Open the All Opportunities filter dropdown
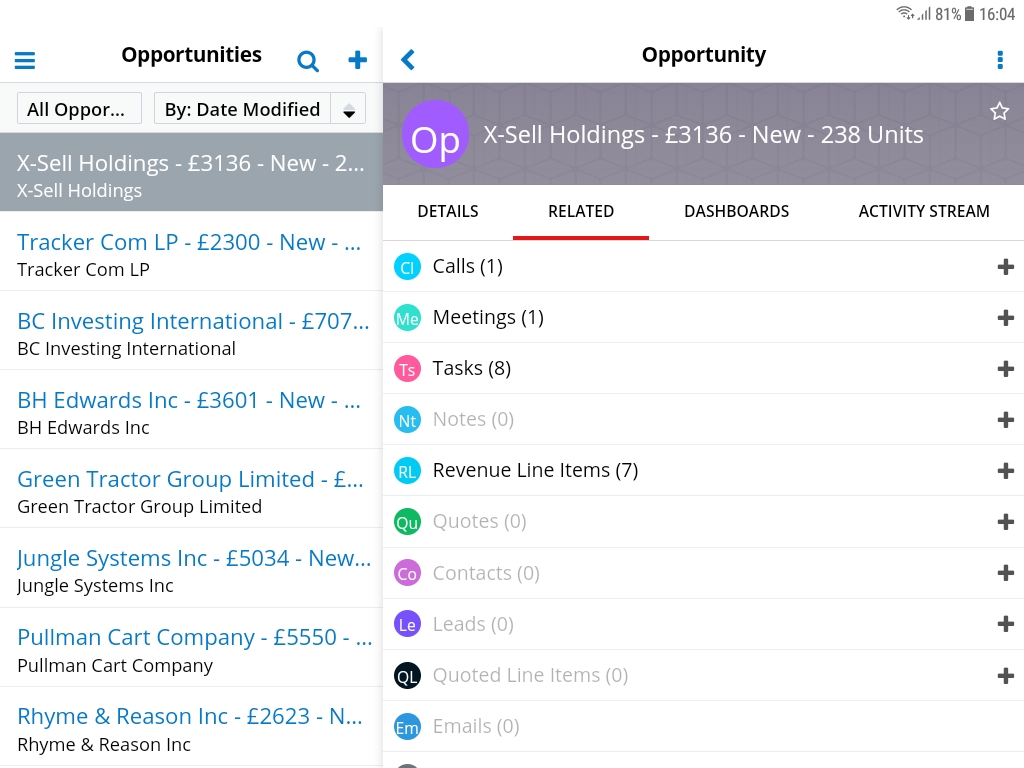This screenshot has height=768, width=1024. pyautogui.click(x=79, y=109)
